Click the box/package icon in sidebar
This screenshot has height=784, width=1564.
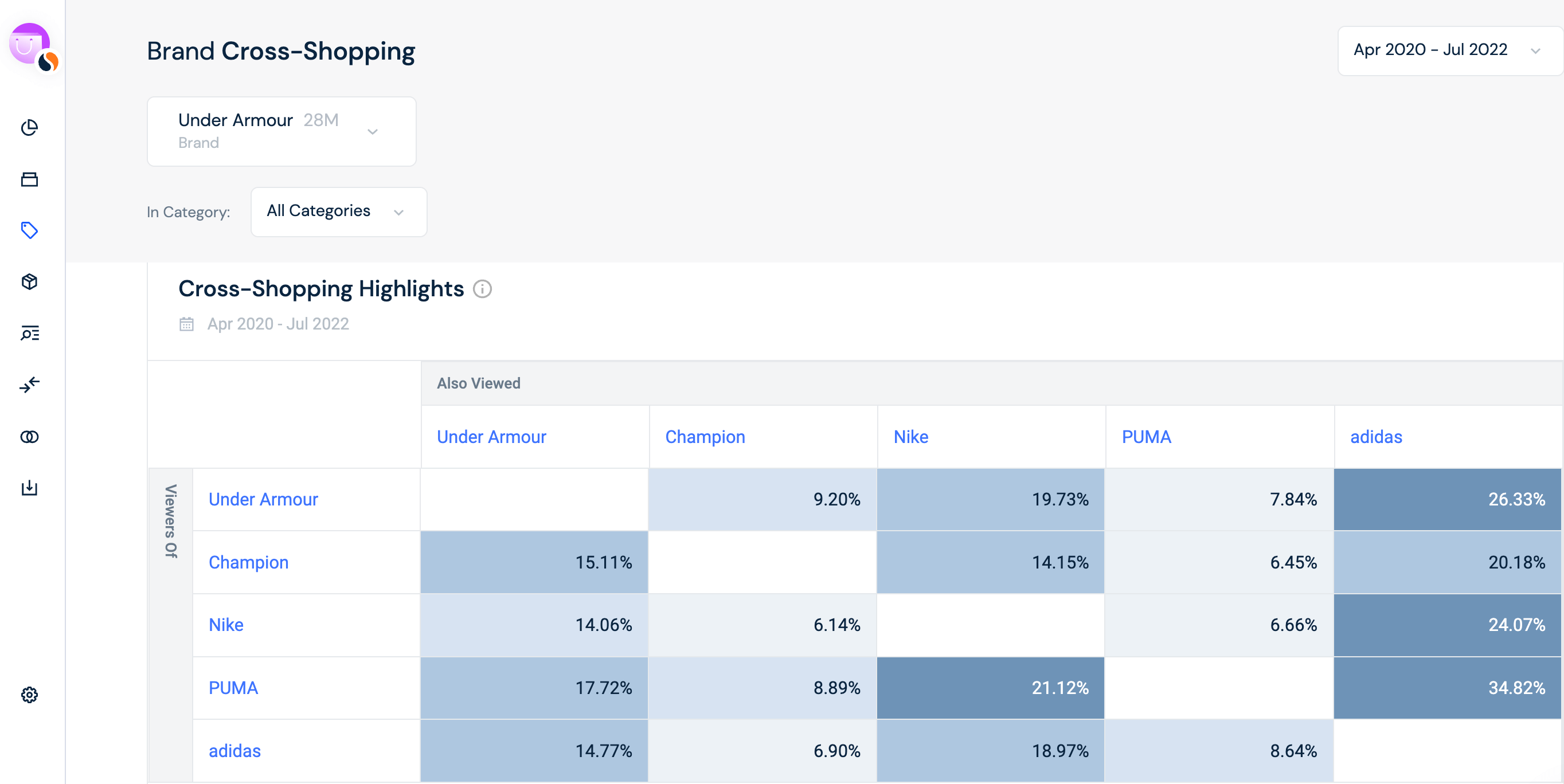coord(29,282)
